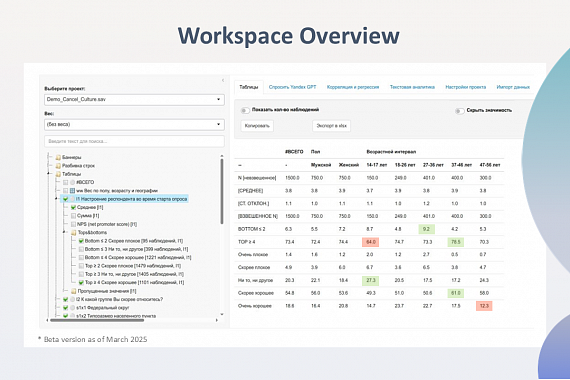Viewport: 570px width, 380px height.
Task: Click the Таблицы folder icon
Action: 58,174
